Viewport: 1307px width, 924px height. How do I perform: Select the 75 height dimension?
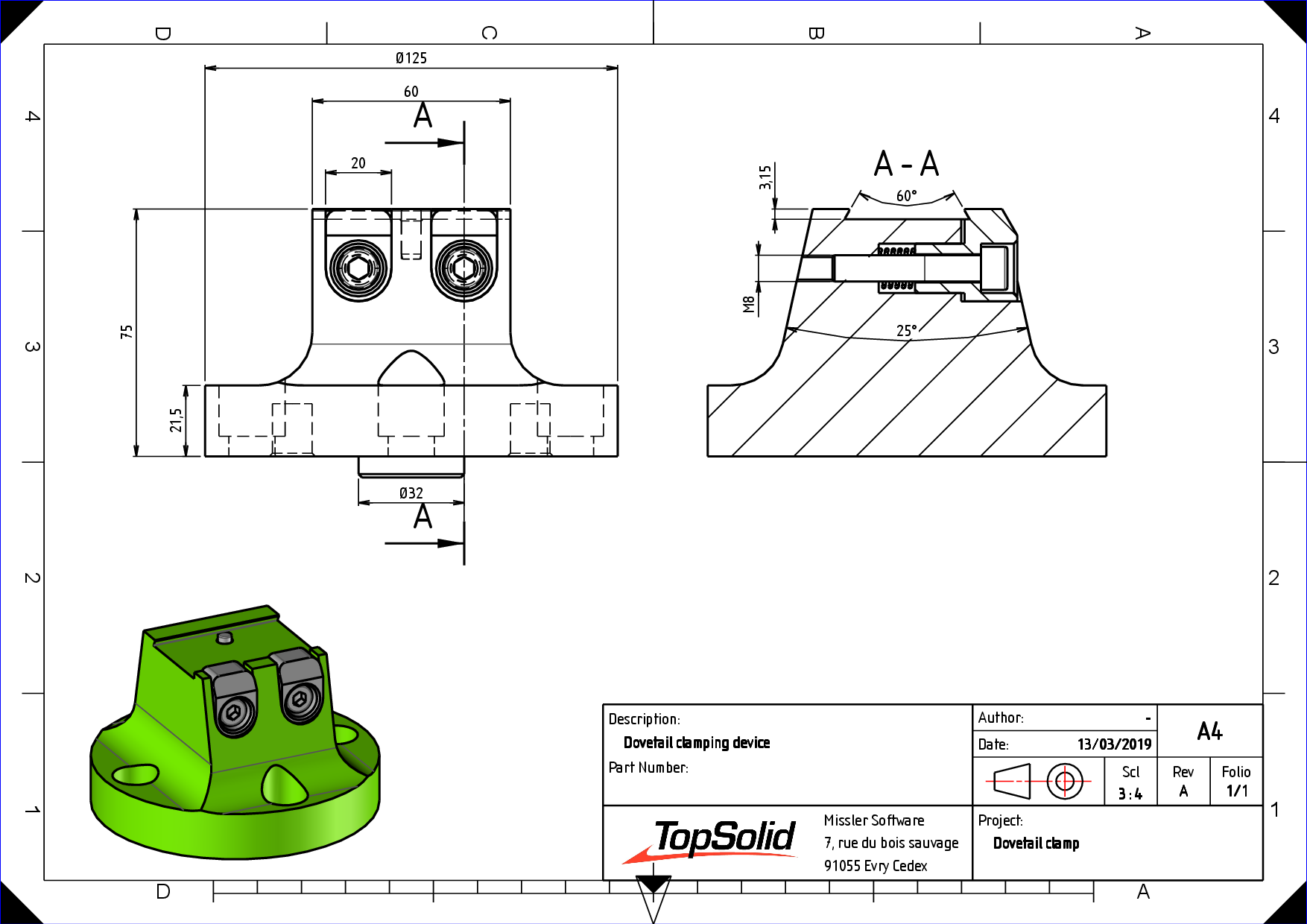127,332
